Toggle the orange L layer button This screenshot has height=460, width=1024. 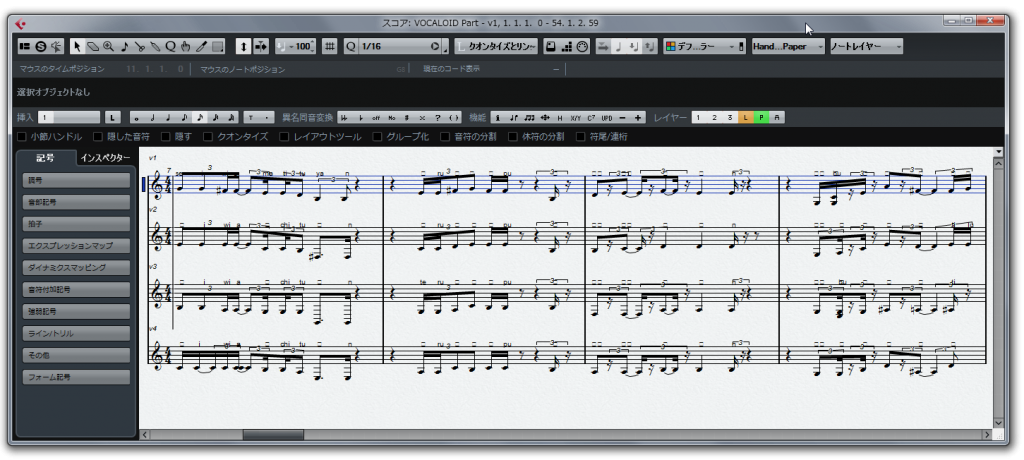point(745,118)
